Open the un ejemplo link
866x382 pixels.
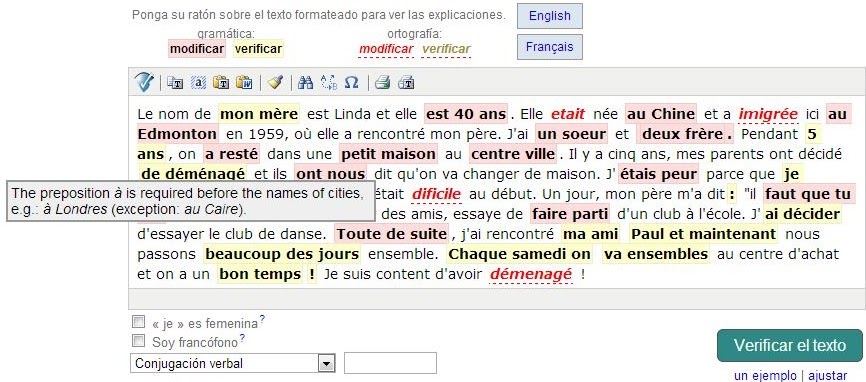tap(765, 375)
